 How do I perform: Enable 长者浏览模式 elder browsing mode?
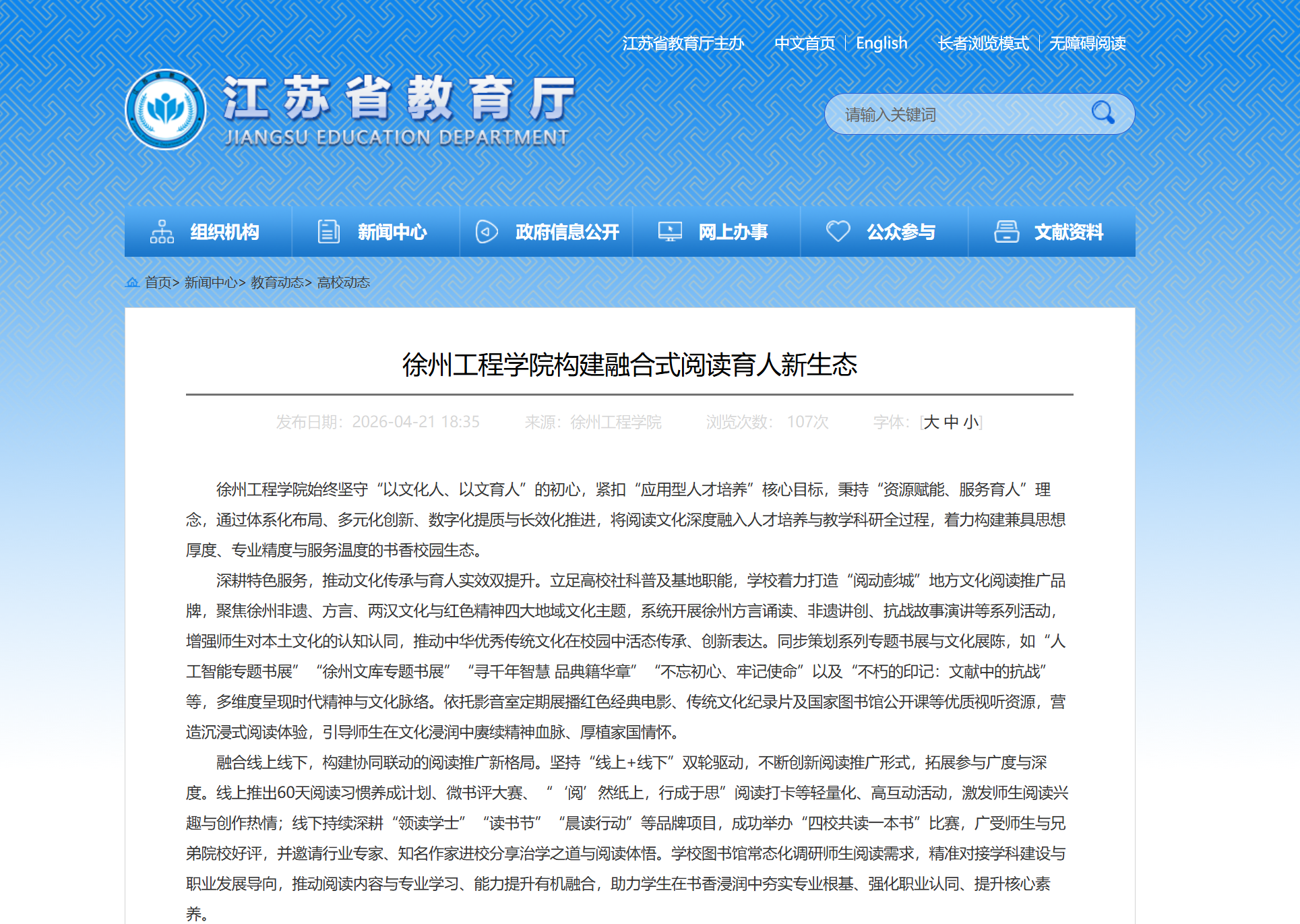click(983, 44)
